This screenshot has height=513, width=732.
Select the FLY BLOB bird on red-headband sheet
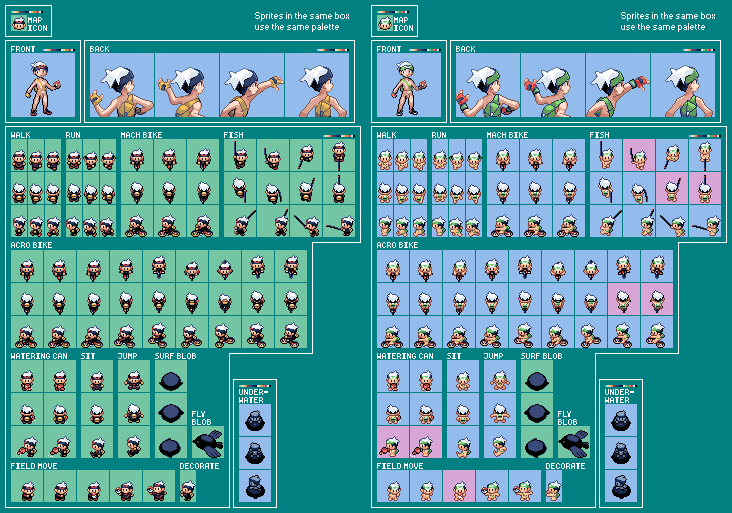208,442
